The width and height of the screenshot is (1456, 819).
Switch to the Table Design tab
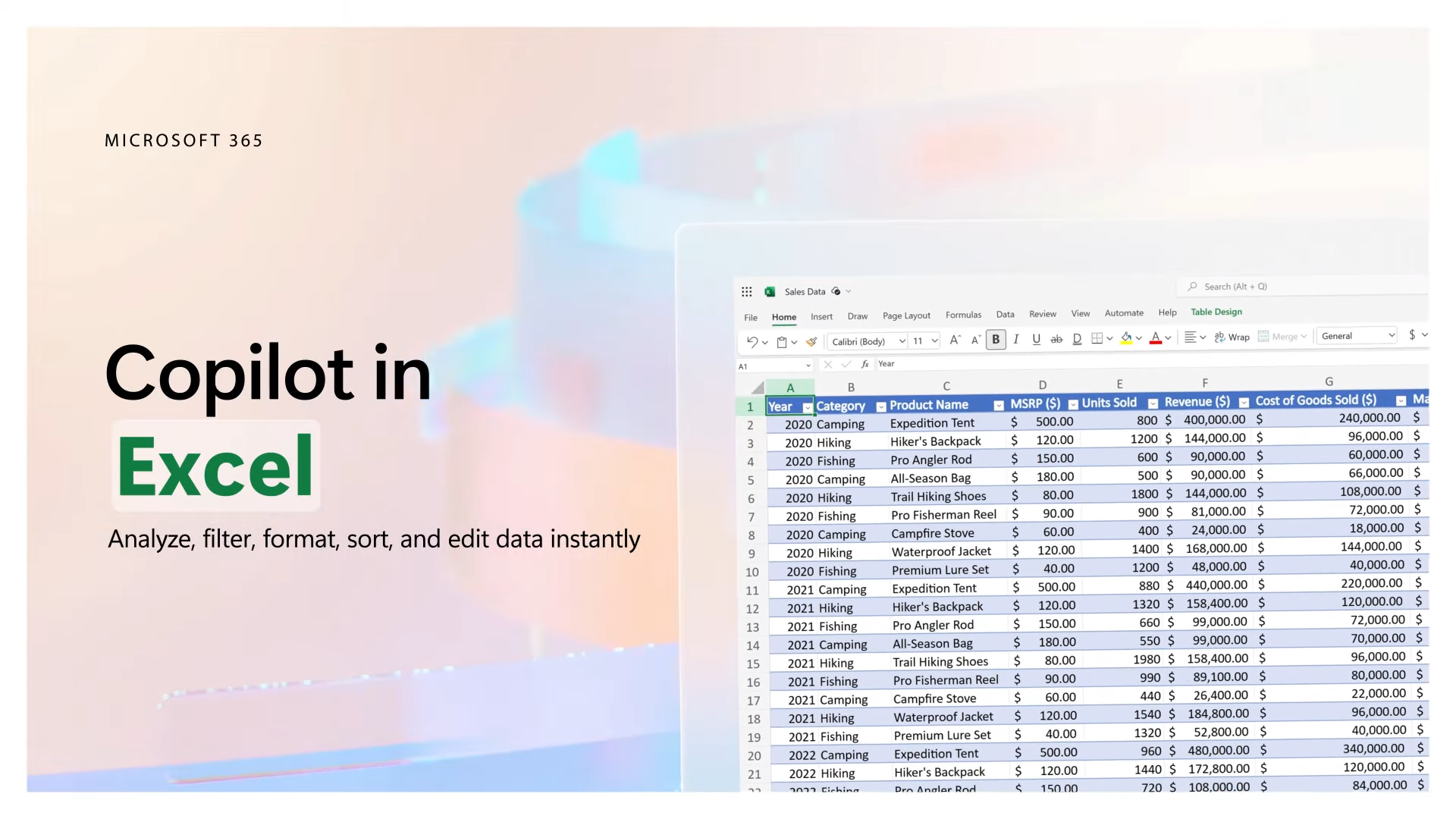tap(1216, 312)
